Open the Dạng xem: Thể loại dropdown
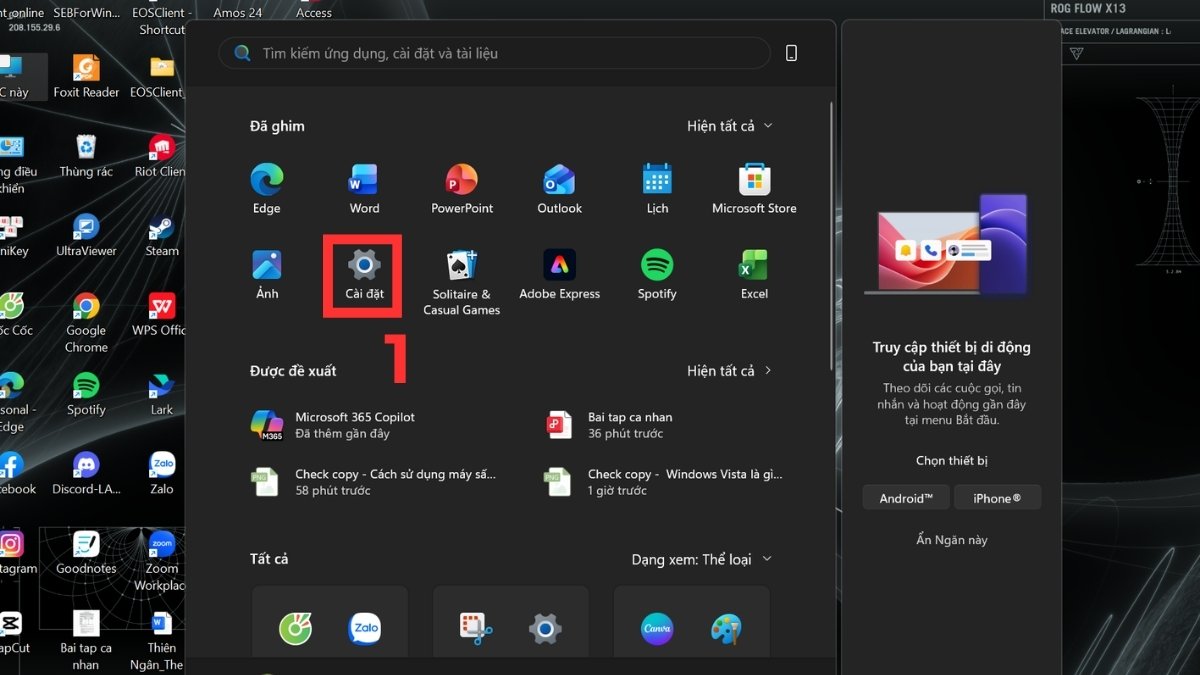This screenshot has height=675, width=1200. (x=701, y=559)
